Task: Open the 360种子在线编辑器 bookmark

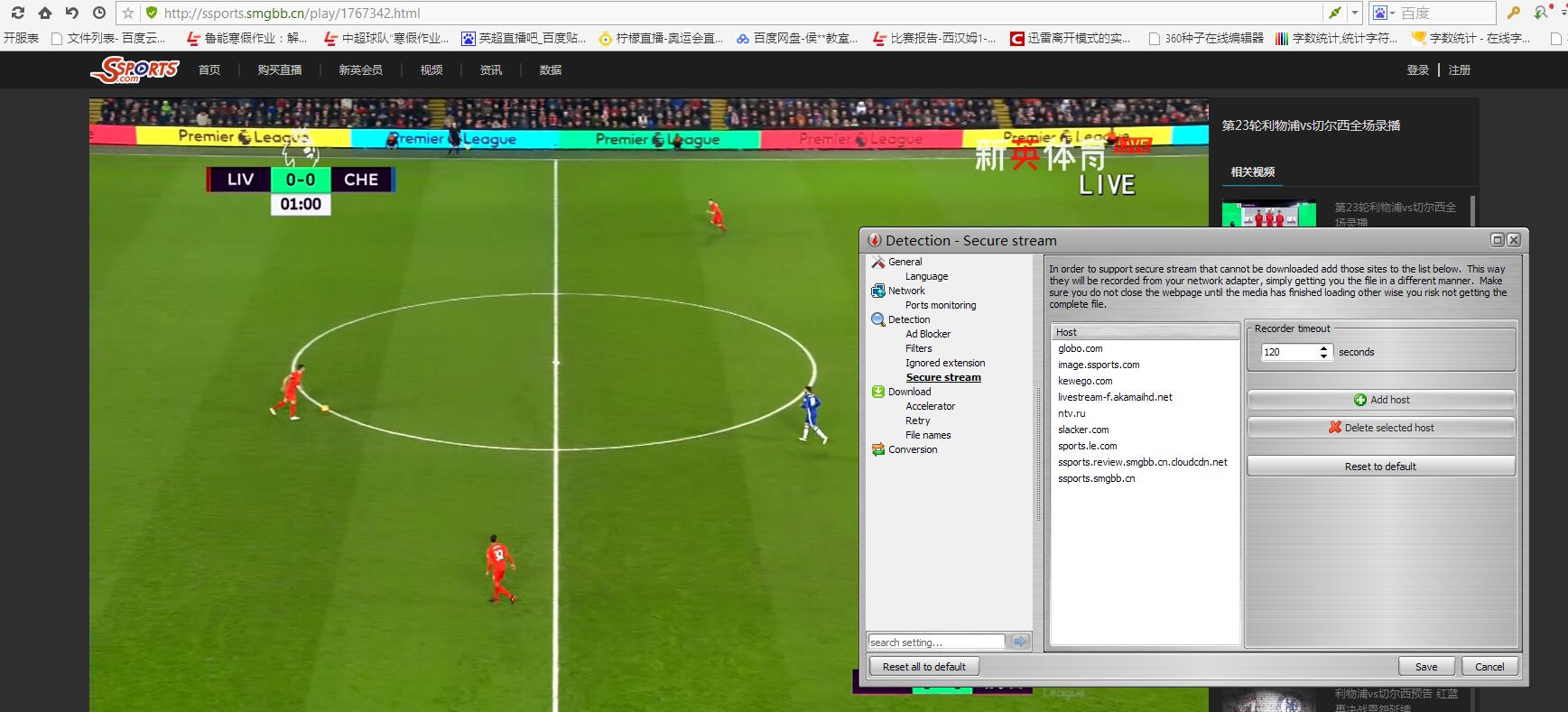Action: tap(1206, 39)
